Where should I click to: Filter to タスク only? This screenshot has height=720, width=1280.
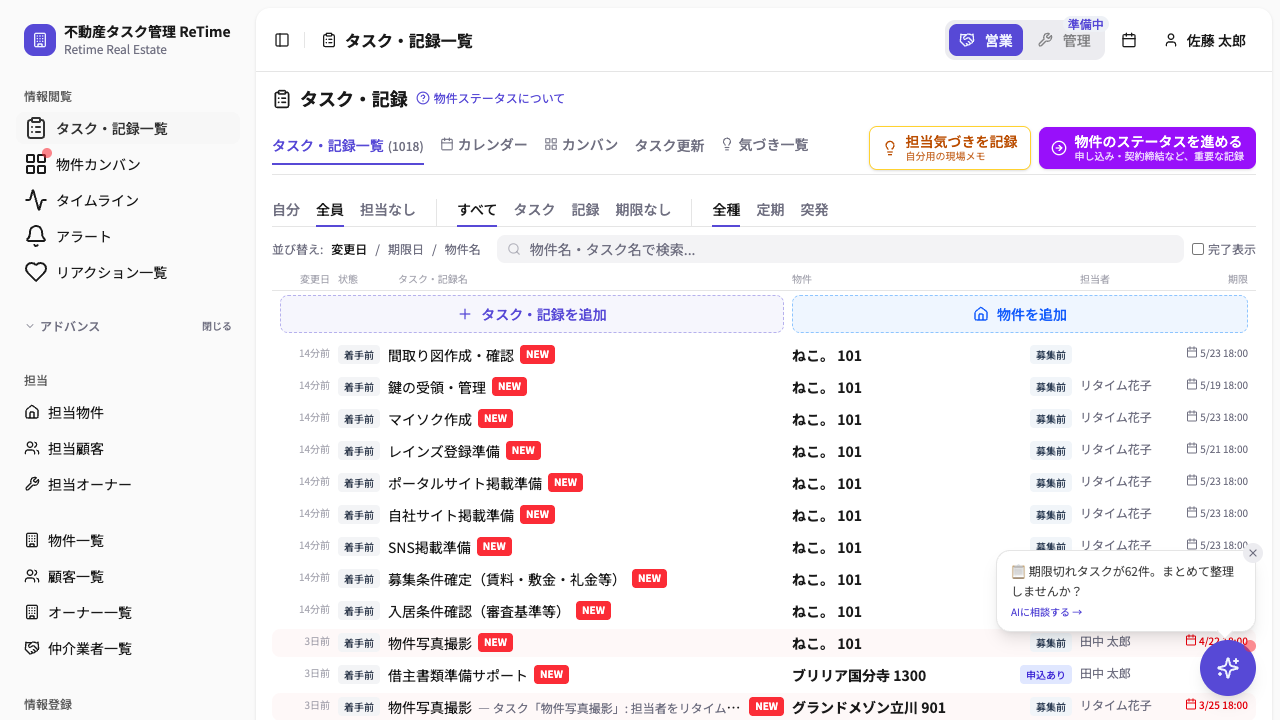pyautogui.click(x=534, y=210)
